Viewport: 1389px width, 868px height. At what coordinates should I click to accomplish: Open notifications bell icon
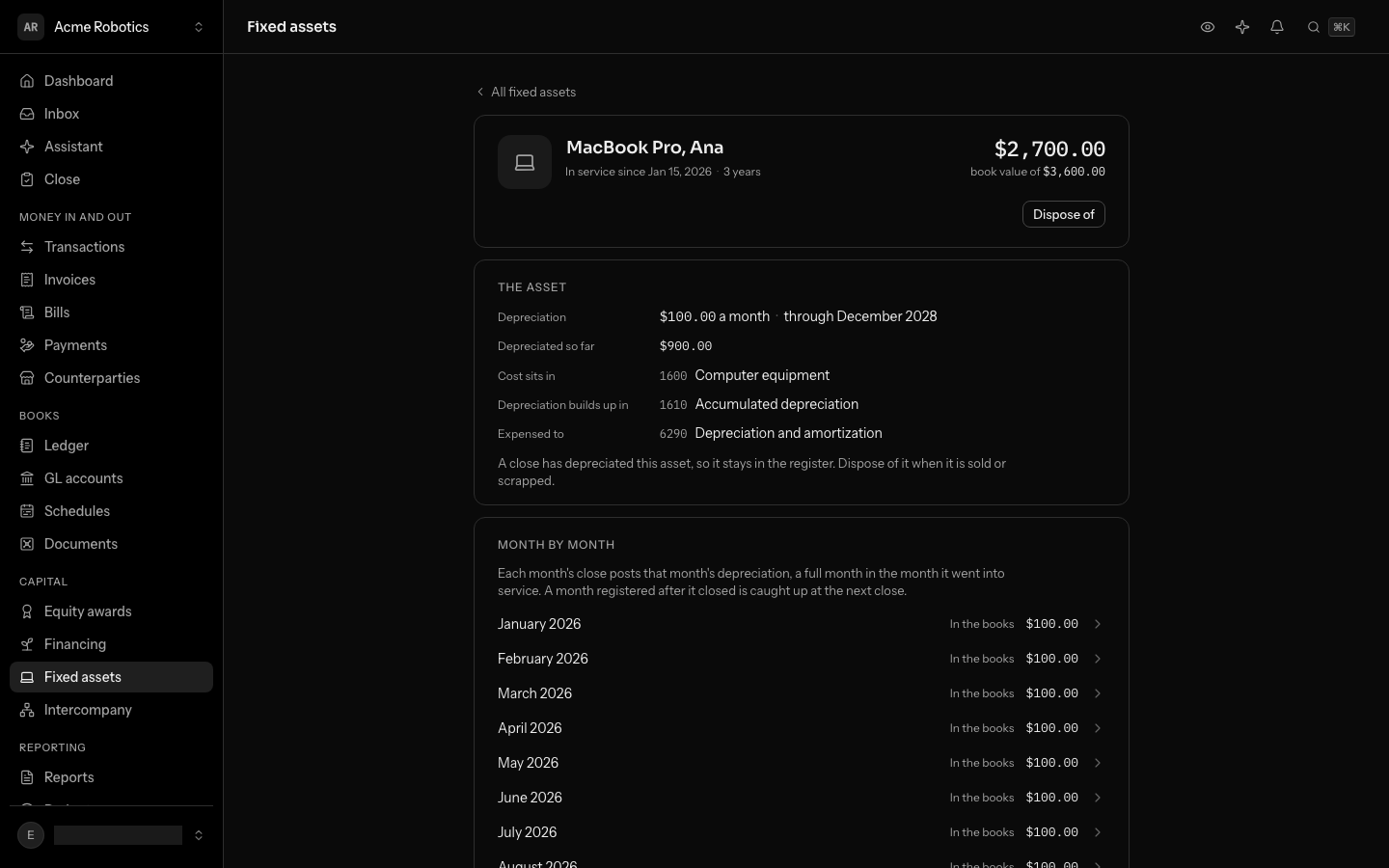pos(1277,27)
